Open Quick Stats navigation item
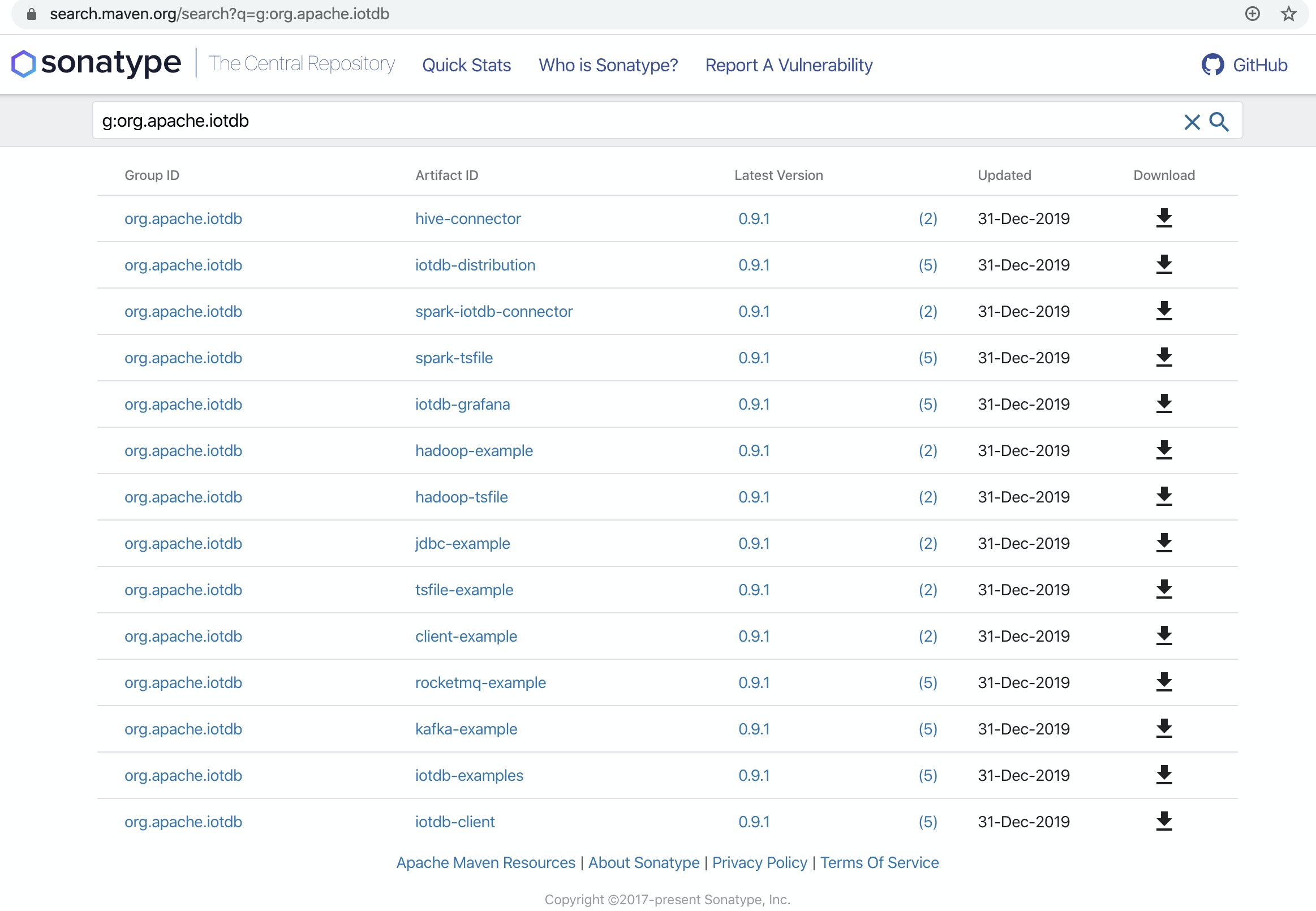The width and height of the screenshot is (1316, 911). pos(466,65)
